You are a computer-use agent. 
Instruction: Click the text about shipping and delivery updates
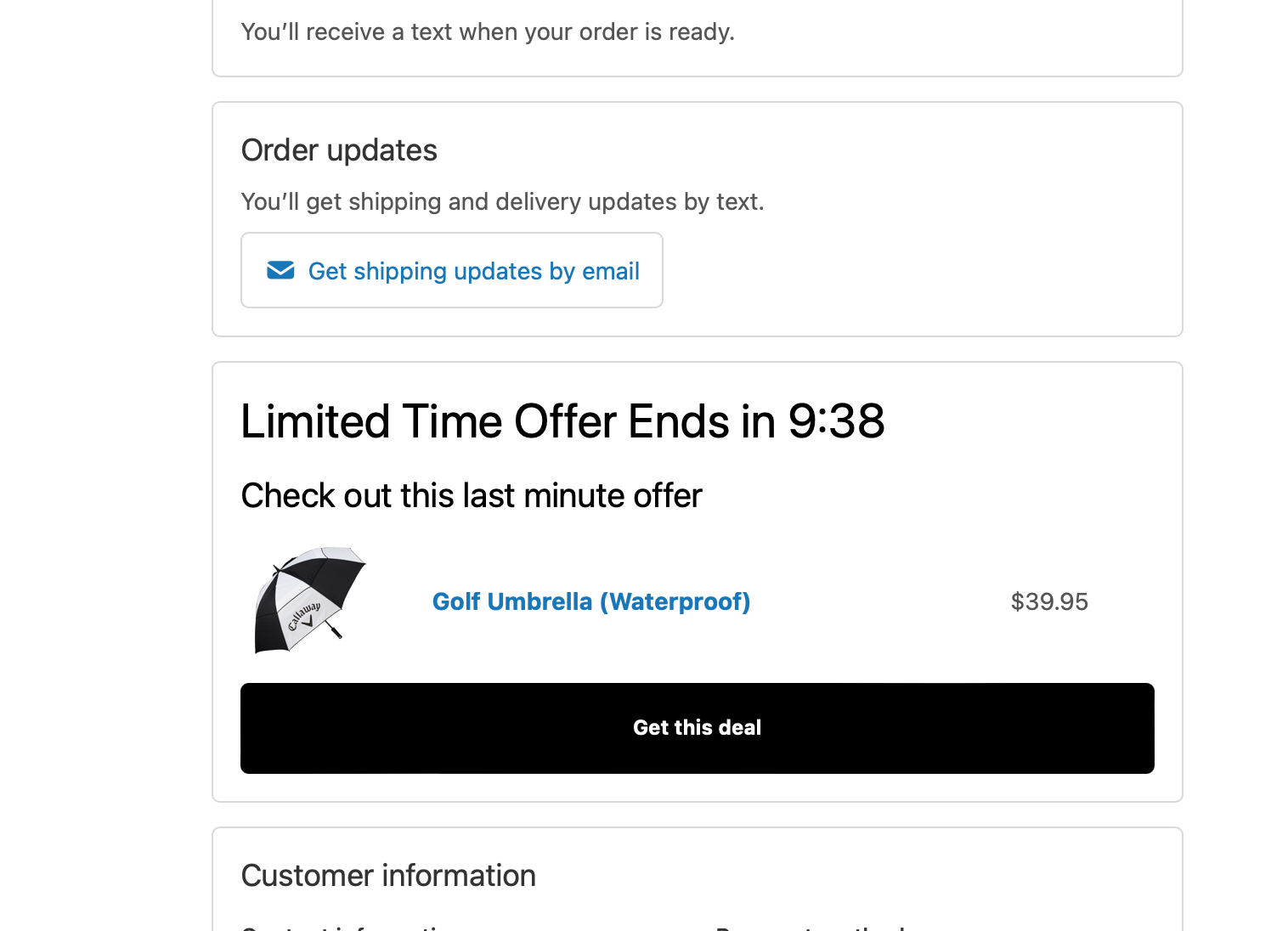[503, 202]
